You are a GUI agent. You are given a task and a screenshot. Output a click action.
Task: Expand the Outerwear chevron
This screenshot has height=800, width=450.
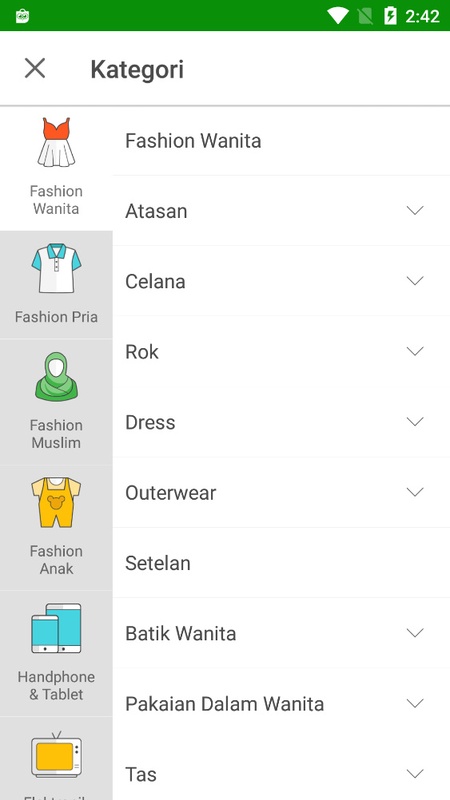(415, 492)
